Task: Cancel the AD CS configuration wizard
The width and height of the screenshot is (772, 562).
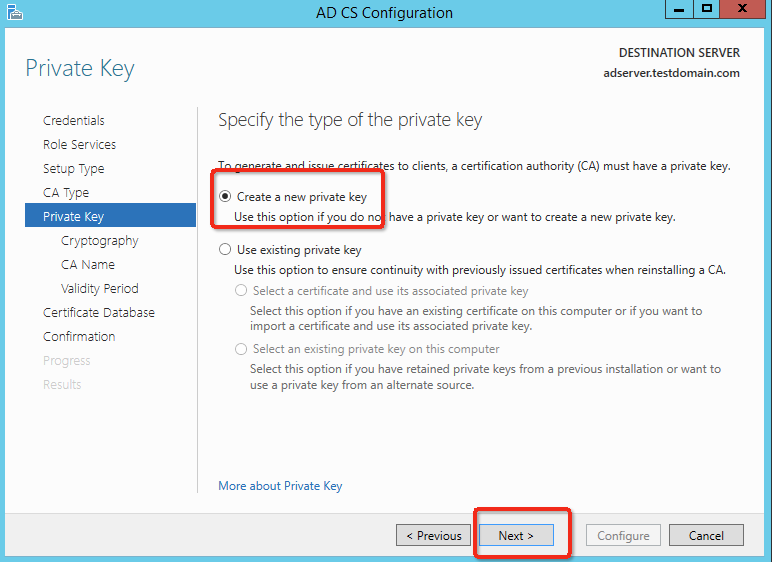Action: click(x=706, y=536)
